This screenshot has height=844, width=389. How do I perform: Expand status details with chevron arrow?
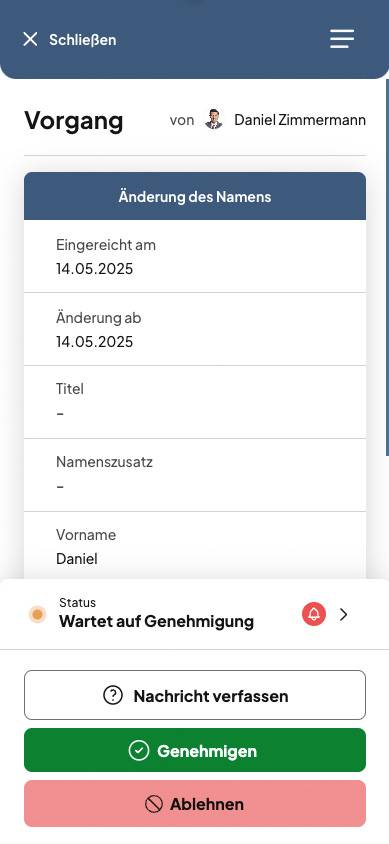(343, 614)
